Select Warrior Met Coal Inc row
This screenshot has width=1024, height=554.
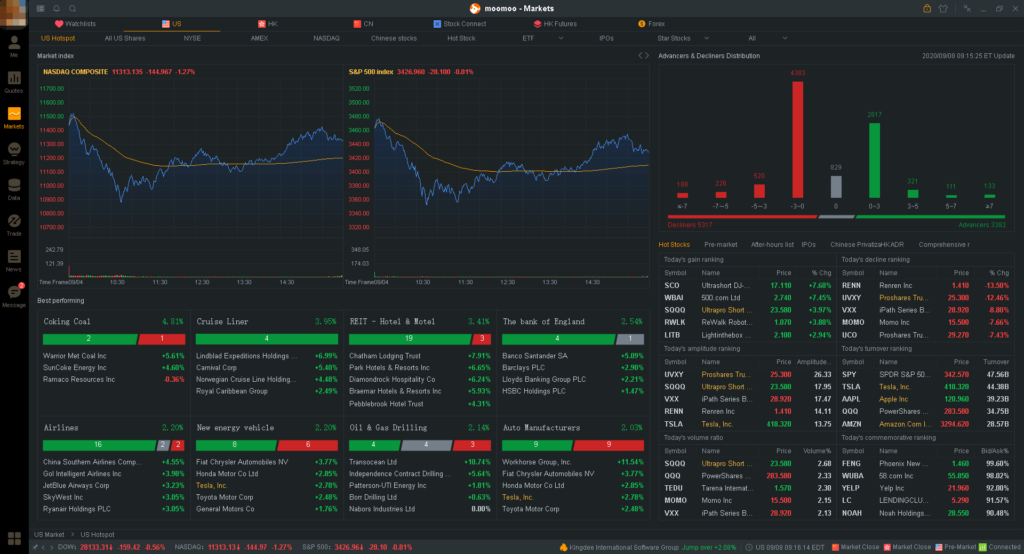[x=114, y=356]
